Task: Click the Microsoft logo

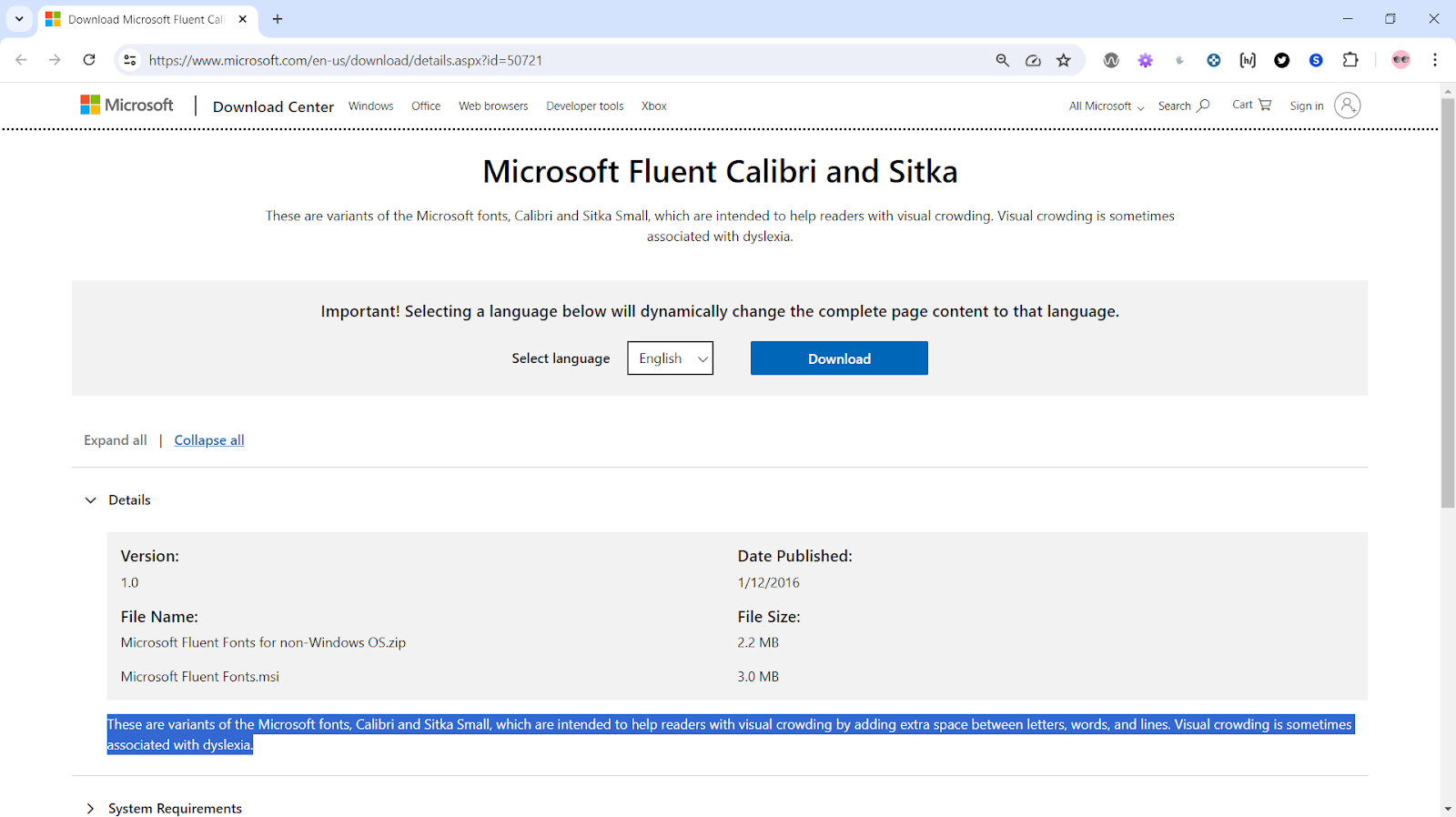Action: [x=126, y=106]
